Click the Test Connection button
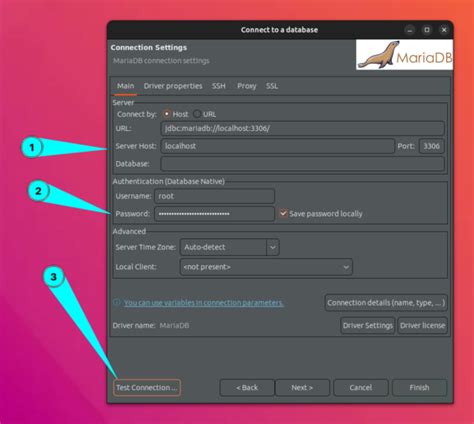 click(147, 388)
